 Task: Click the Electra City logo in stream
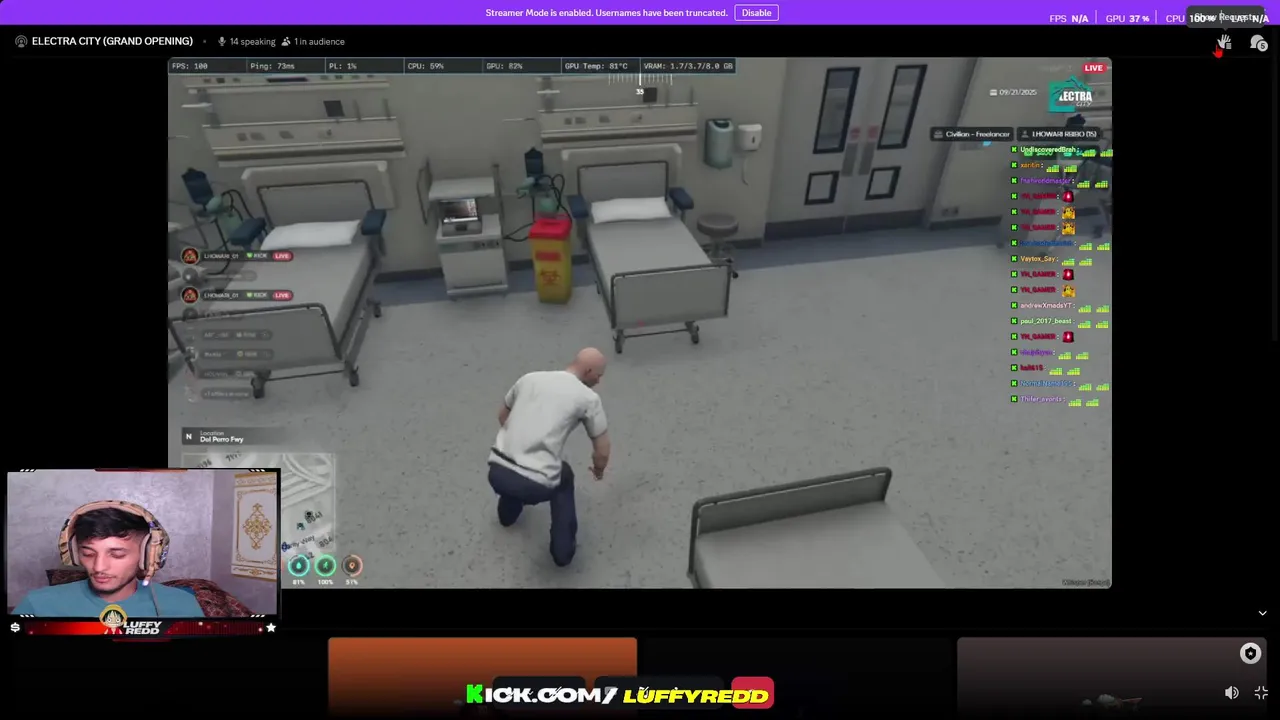click(x=1073, y=96)
